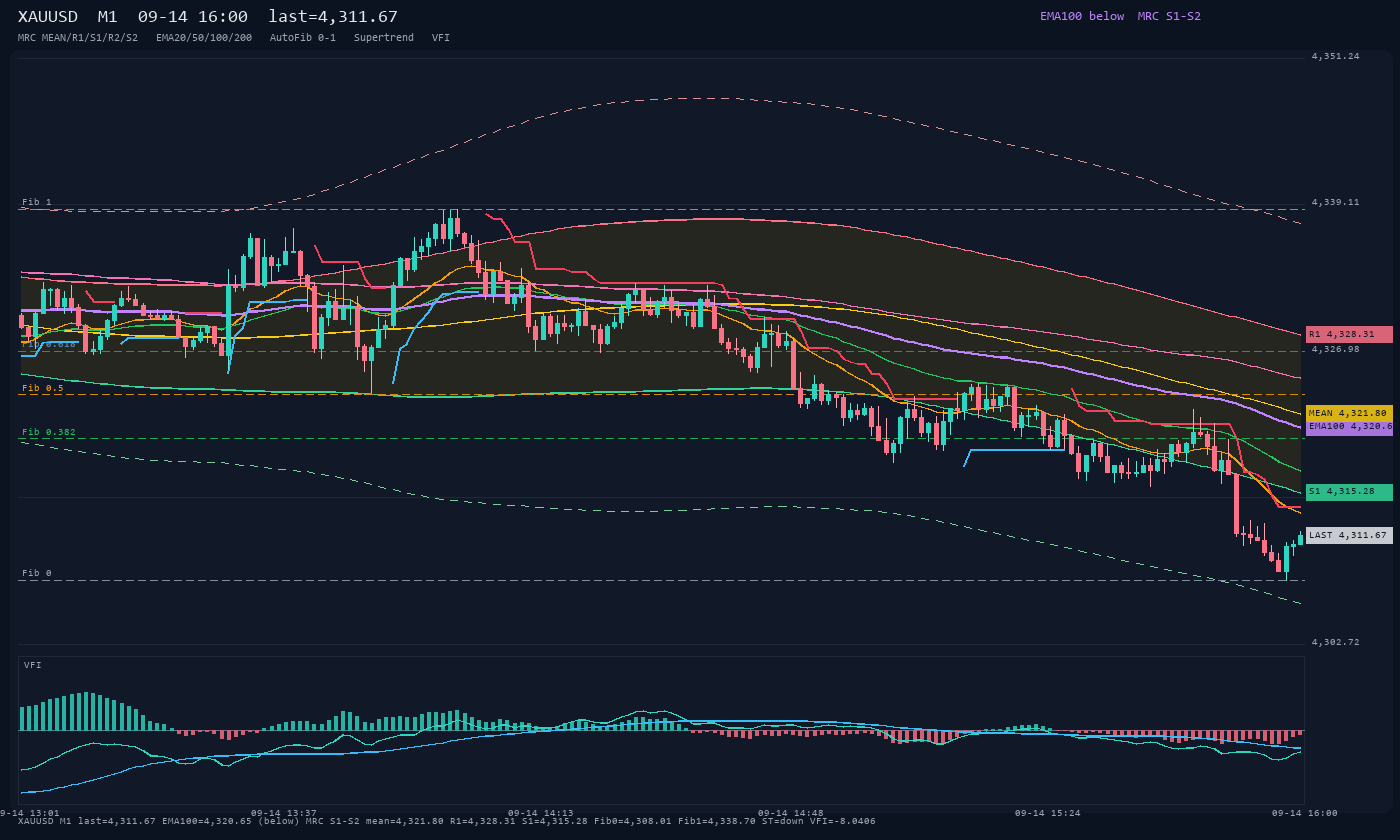Click the red R1 4,328.31 price tag
Image resolution: width=1400 pixels, height=840 pixels.
click(1349, 335)
